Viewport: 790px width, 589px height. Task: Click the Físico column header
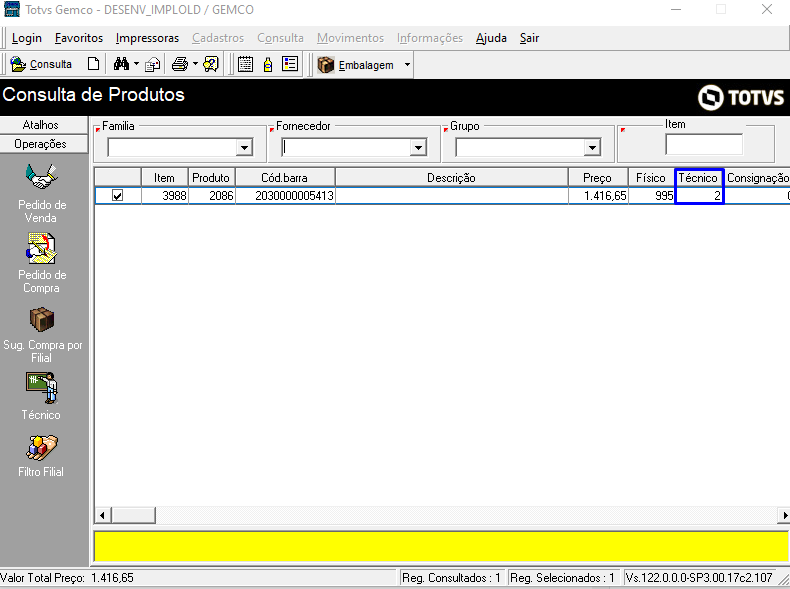[x=651, y=177]
